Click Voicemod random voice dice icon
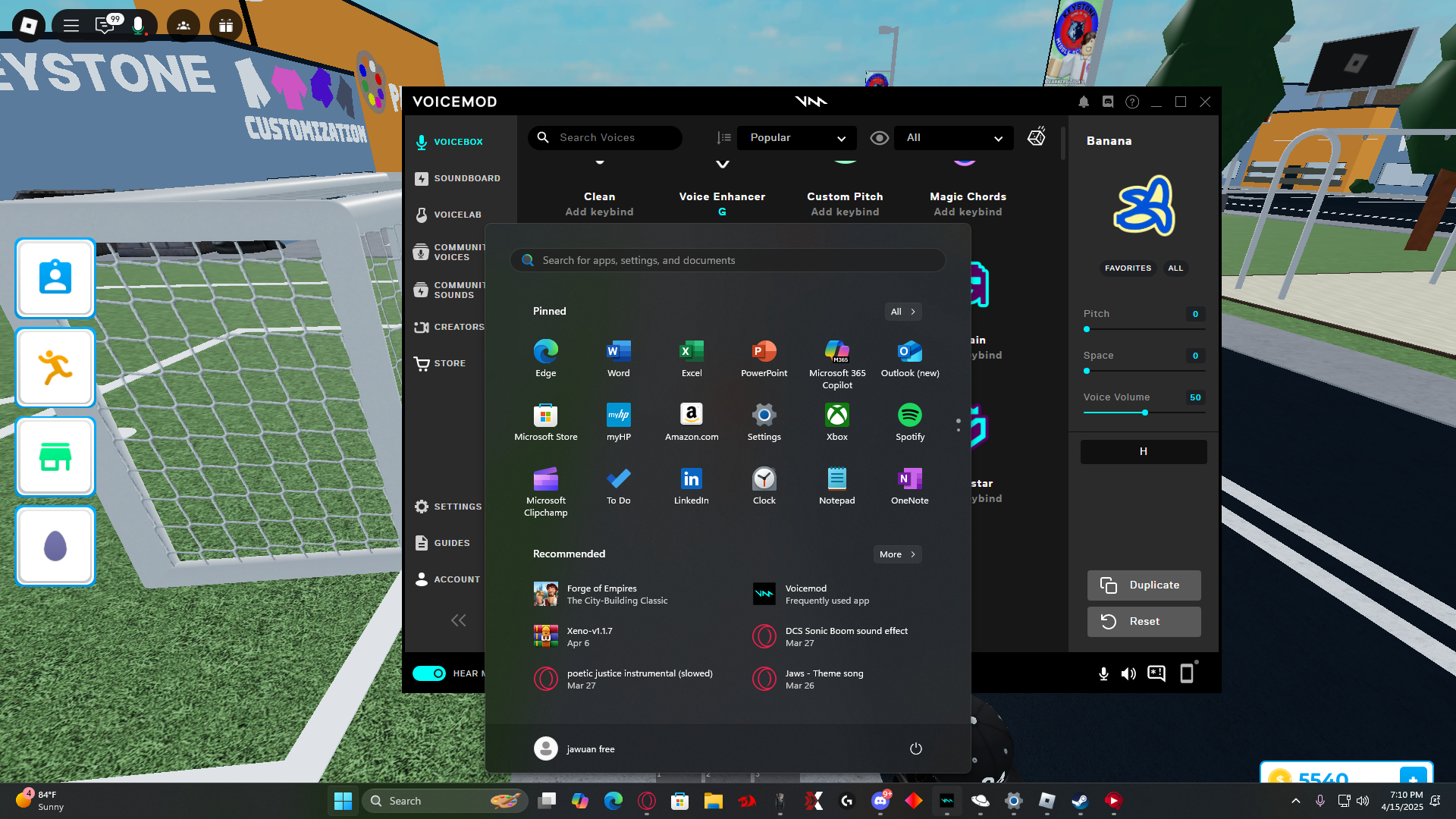This screenshot has height=819, width=1456. tap(1036, 137)
